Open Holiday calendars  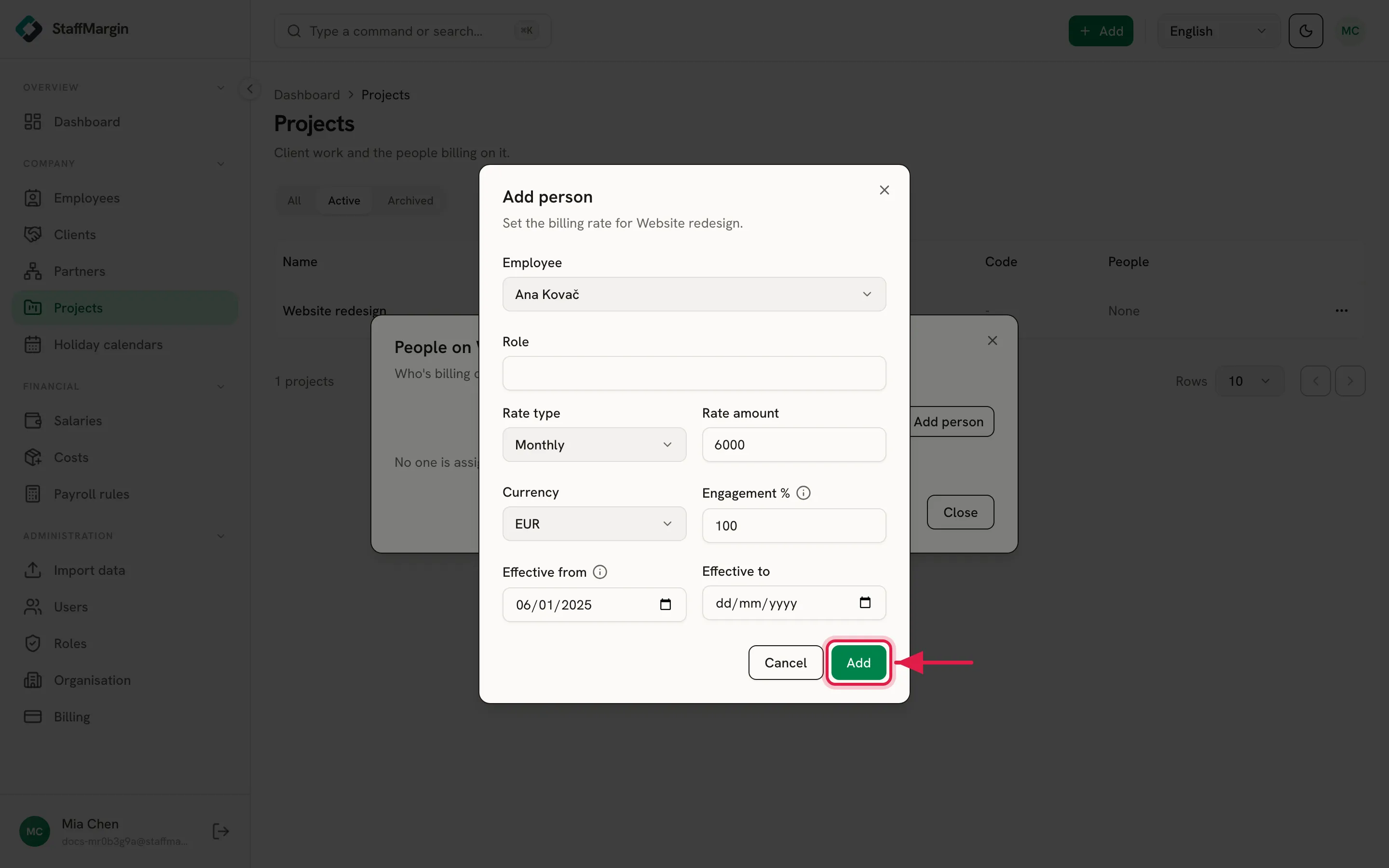(x=124, y=345)
